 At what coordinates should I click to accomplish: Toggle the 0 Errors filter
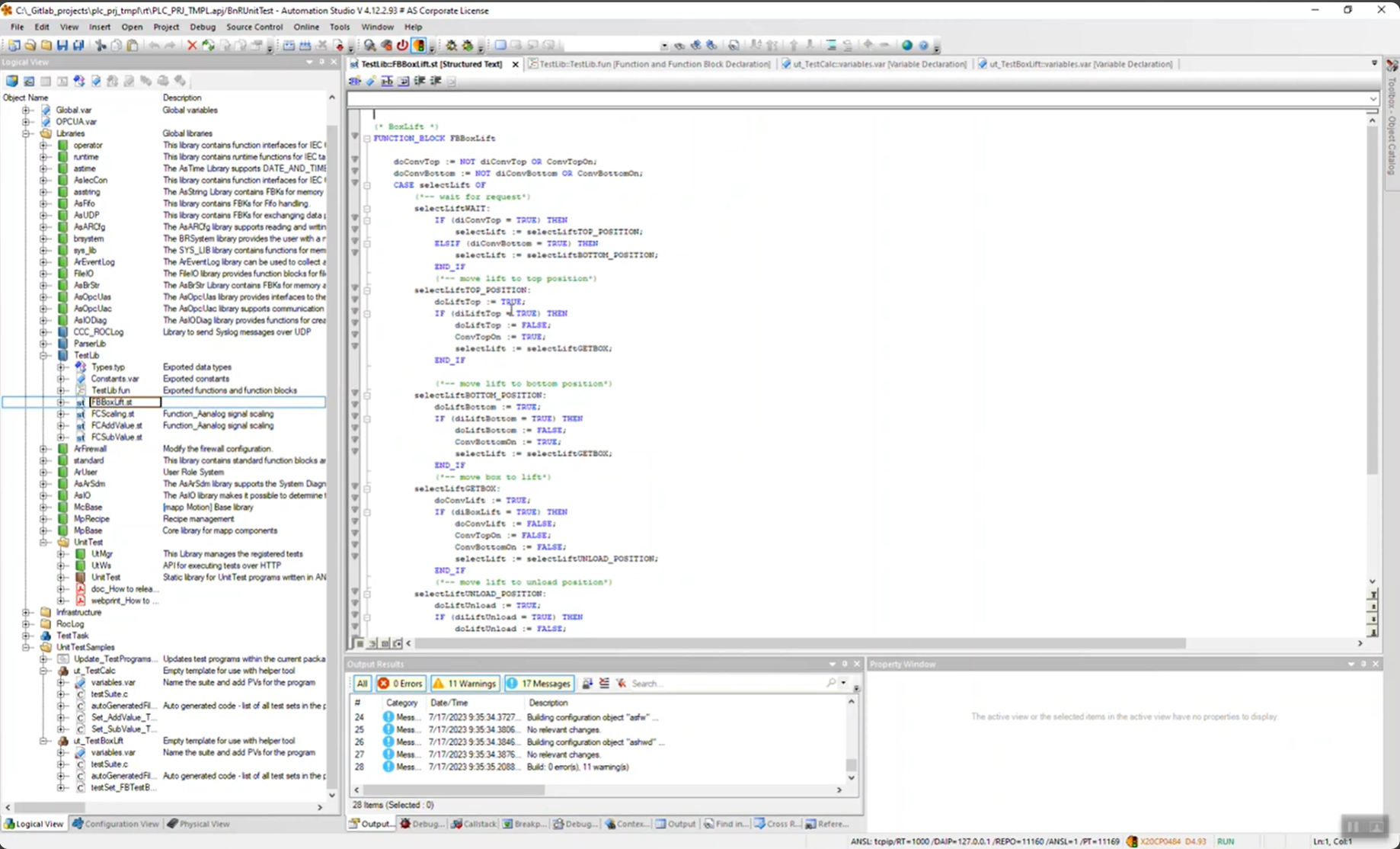tap(401, 684)
